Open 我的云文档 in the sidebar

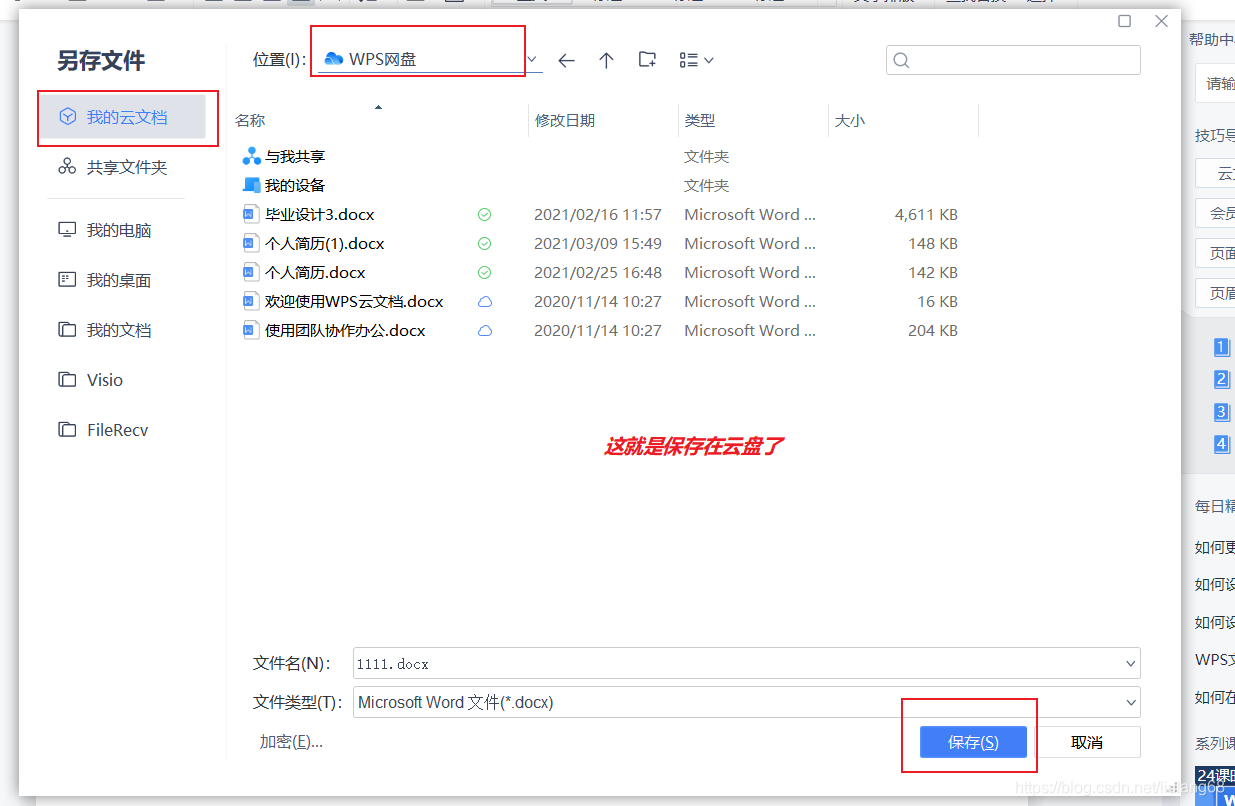coord(123,117)
